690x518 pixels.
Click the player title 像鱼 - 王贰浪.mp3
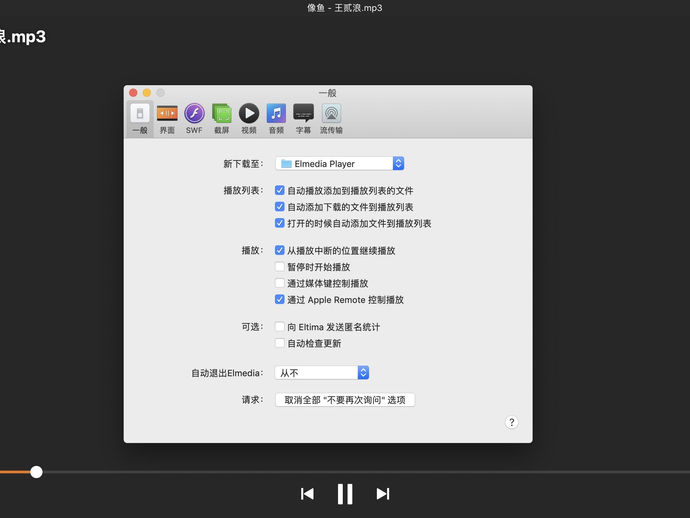345,8
